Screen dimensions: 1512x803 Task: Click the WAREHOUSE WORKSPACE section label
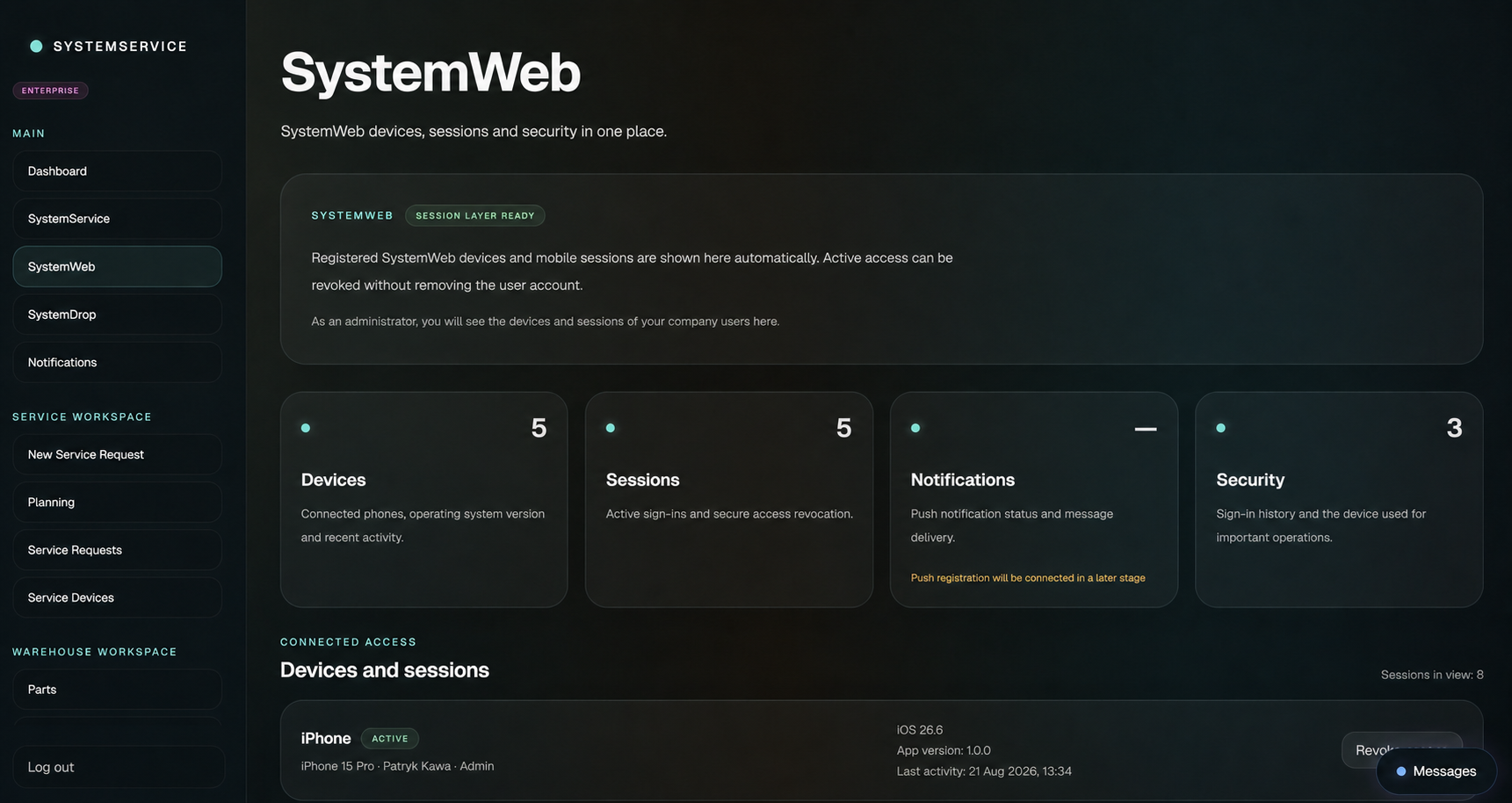95,652
